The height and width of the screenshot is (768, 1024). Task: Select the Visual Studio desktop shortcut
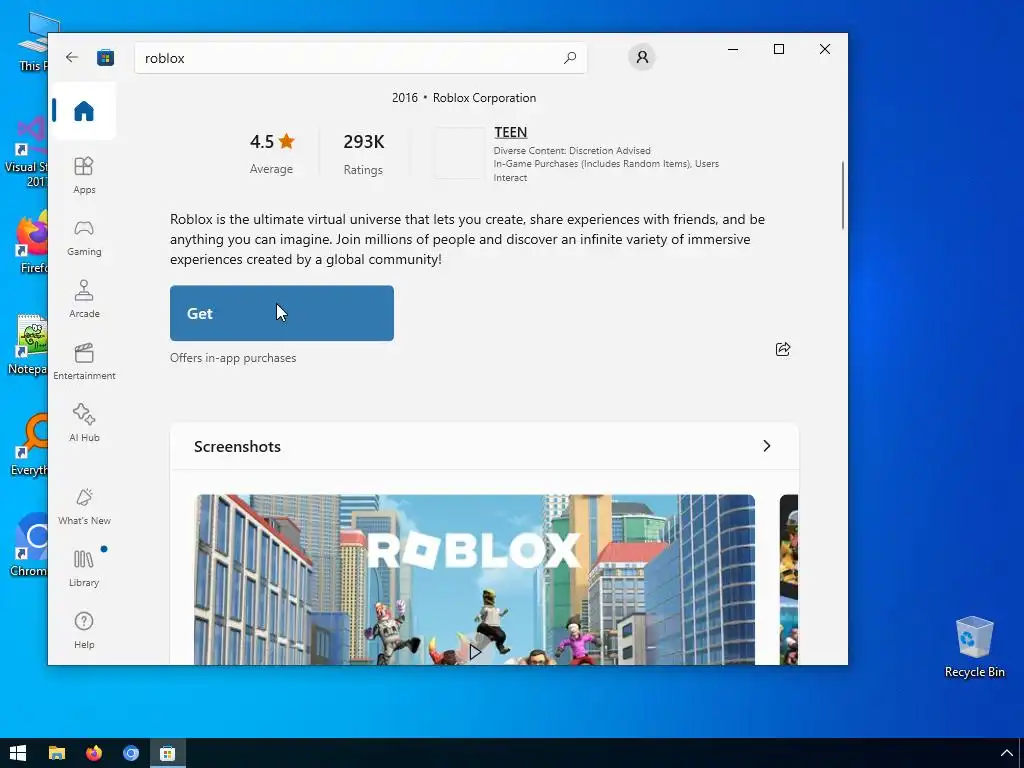pos(26,153)
